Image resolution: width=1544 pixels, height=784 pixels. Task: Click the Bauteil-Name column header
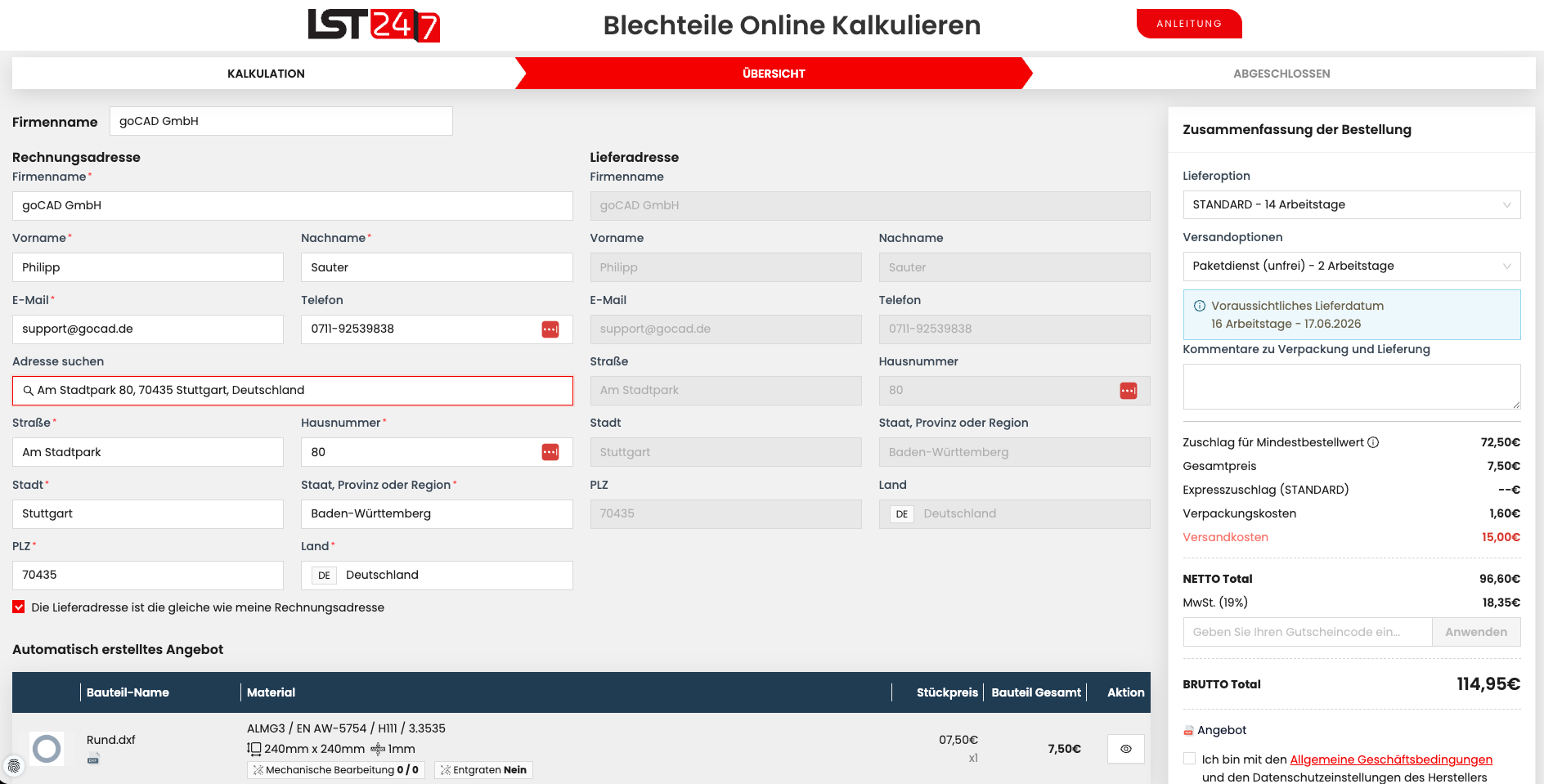[x=128, y=692]
